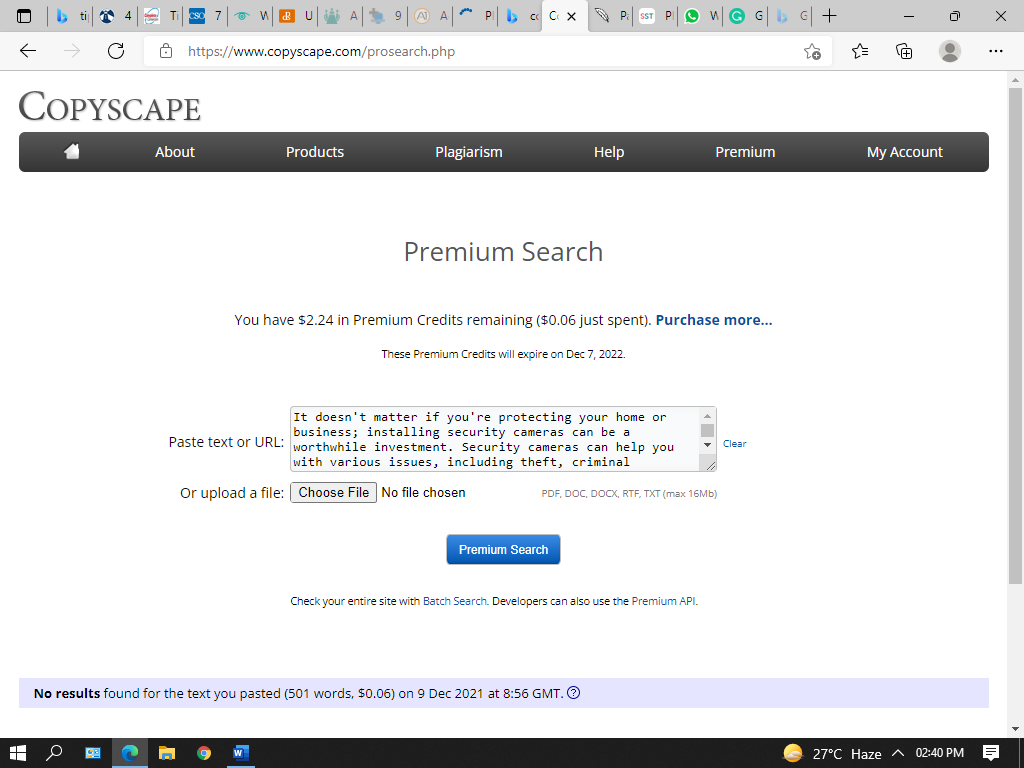
Task: Click the Choose File button
Action: 334,492
